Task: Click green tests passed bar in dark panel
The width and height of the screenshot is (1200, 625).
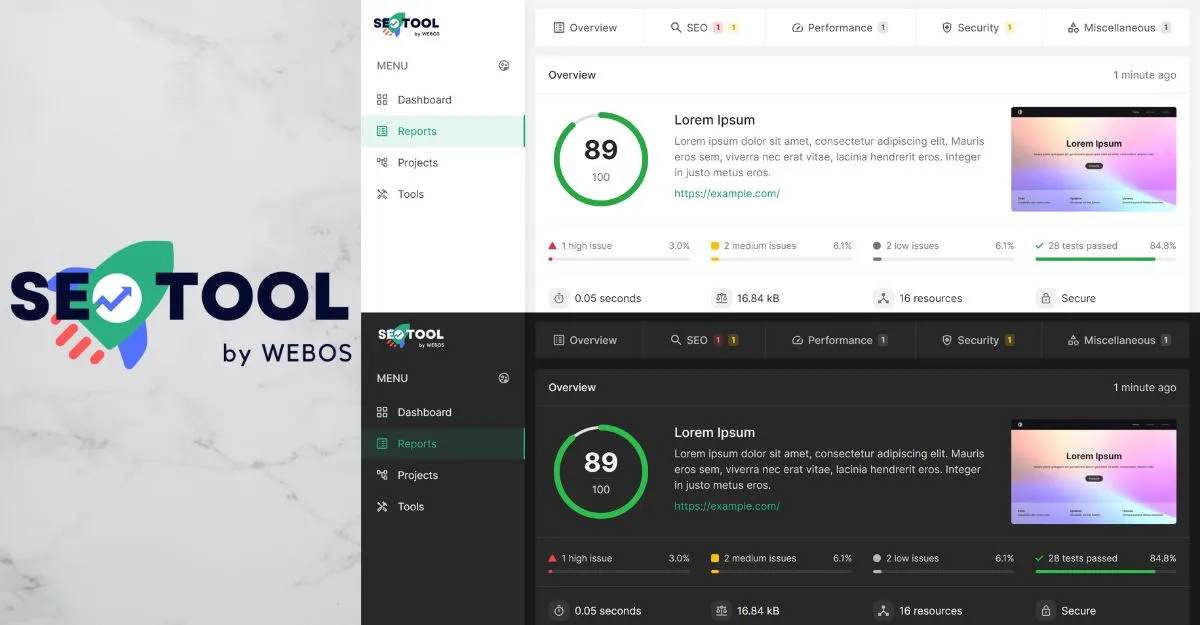Action: (1105, 572)
